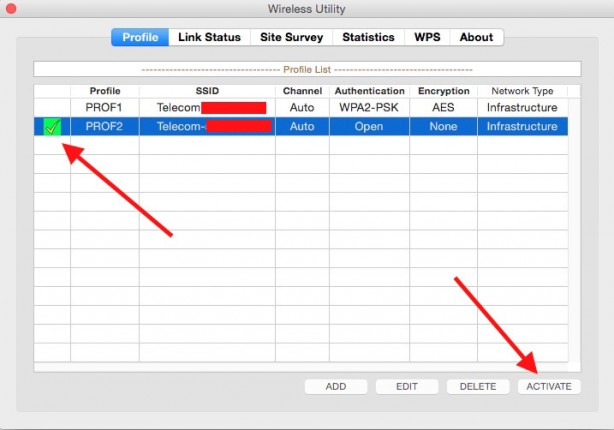Select the WPS tab
614x430 pixels.
[427, 37]
